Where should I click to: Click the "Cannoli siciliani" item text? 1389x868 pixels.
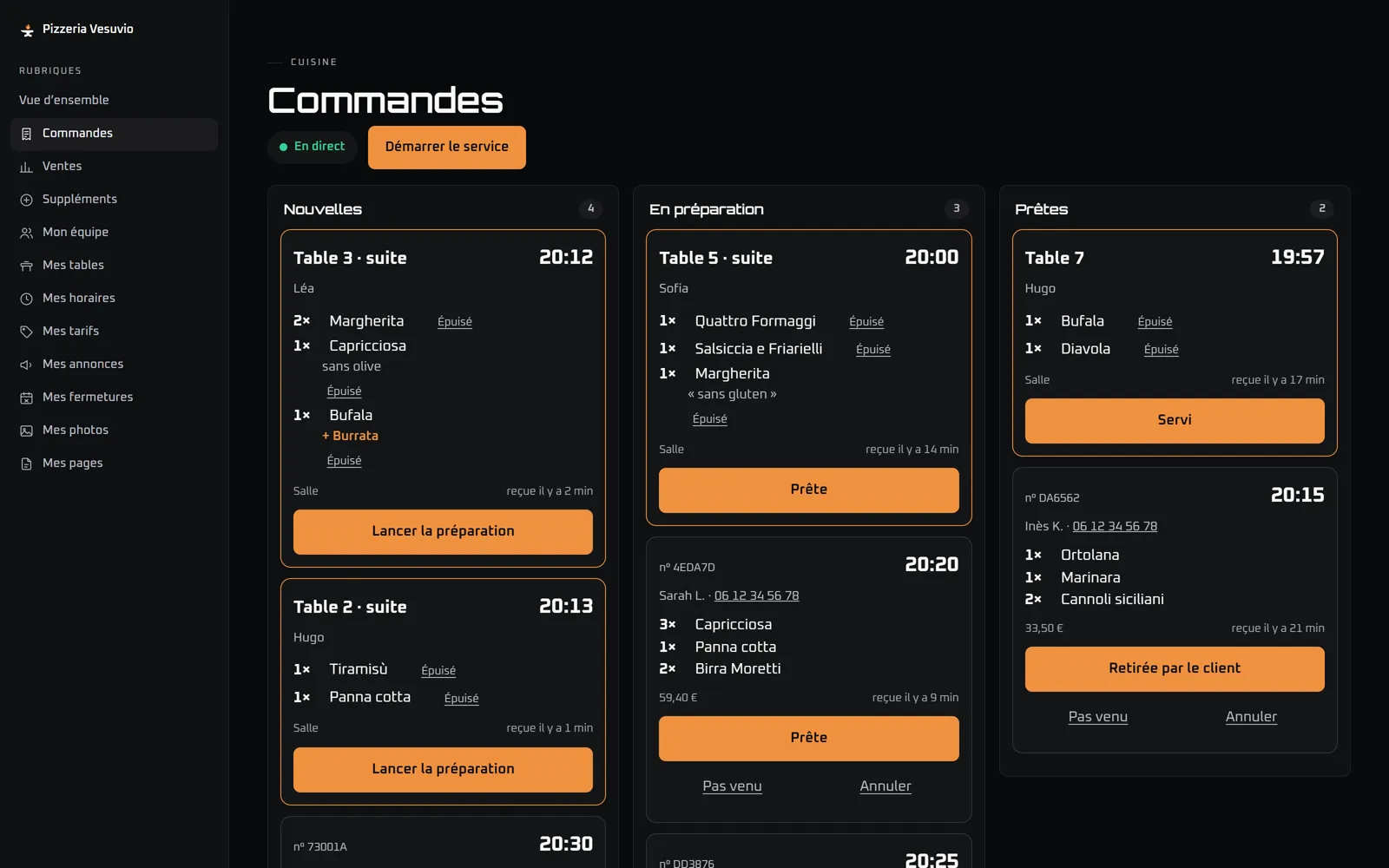(1112, 599)
